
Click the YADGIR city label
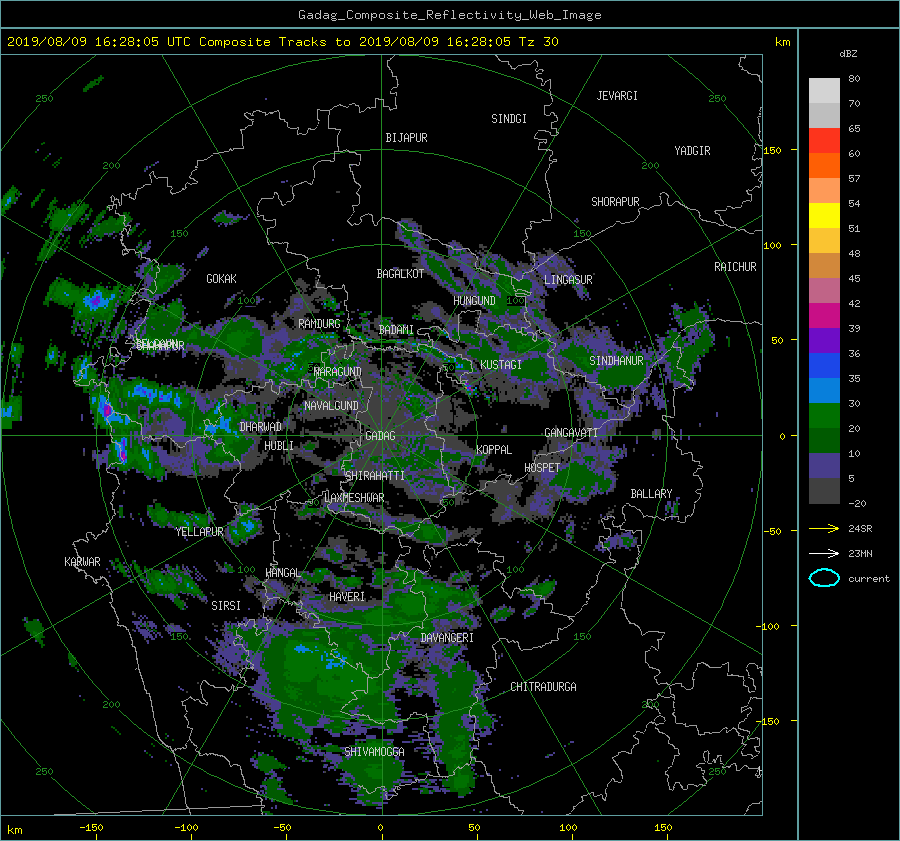point(692,151)
